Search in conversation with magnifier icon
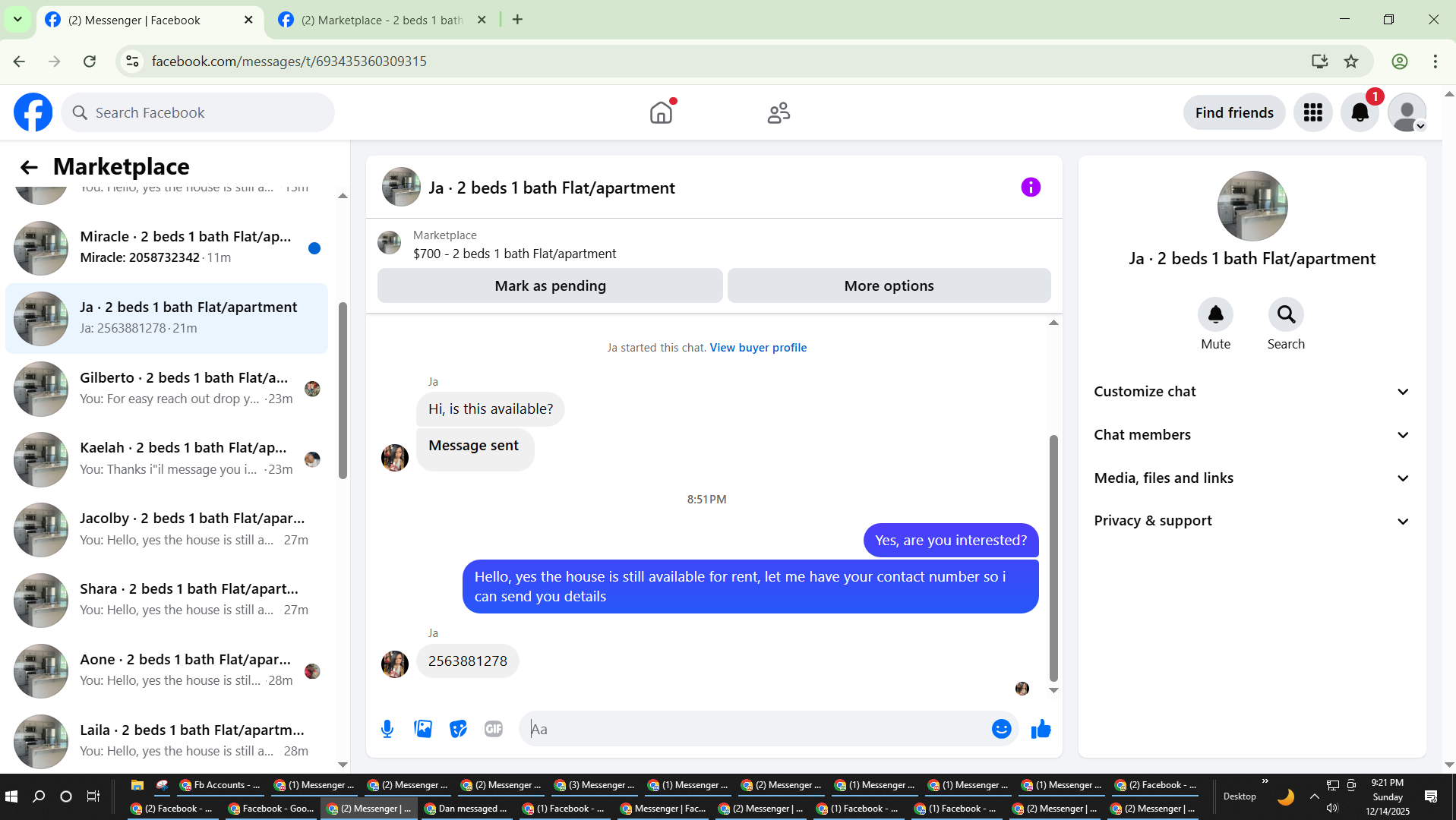This screenshot has height=820, width=1456. pyautogui.click(x=1286, y=314)
